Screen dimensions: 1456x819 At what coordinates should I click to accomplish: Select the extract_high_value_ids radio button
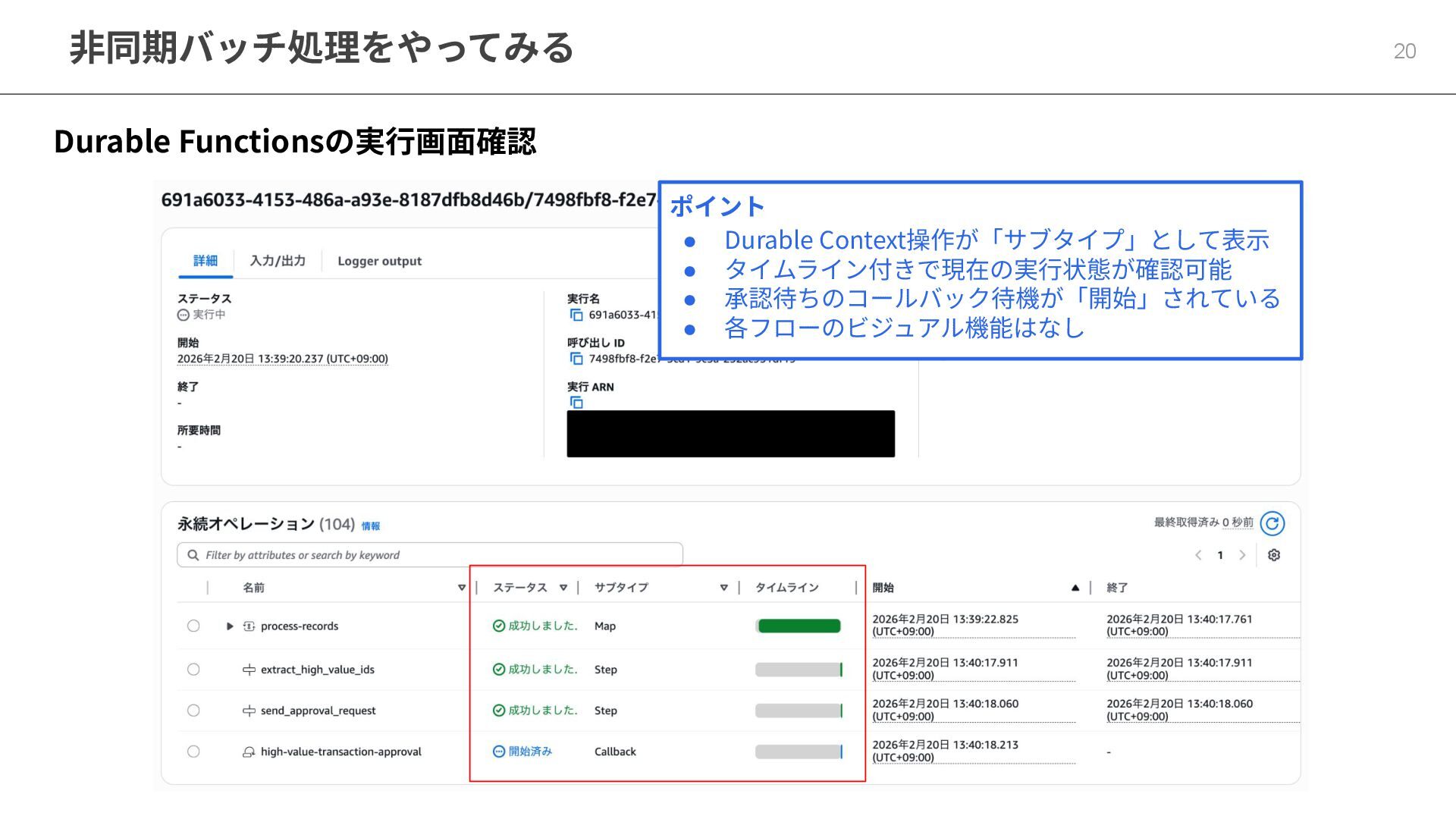pyautogui.click(x=193, y=670)
